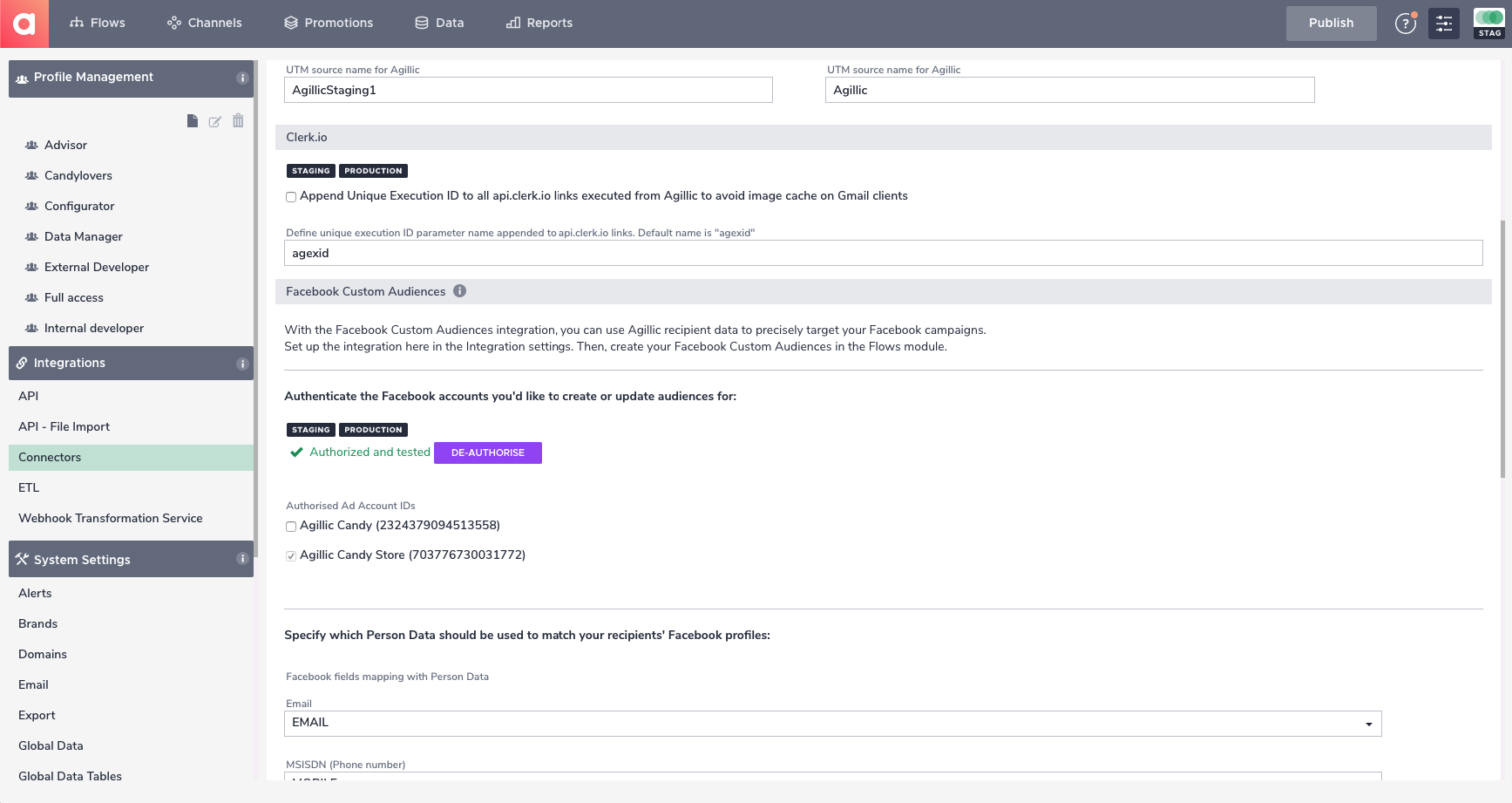Select the Clerk.io PRODUCTION tab
The image size is (1512, 803).
[373, 171]
